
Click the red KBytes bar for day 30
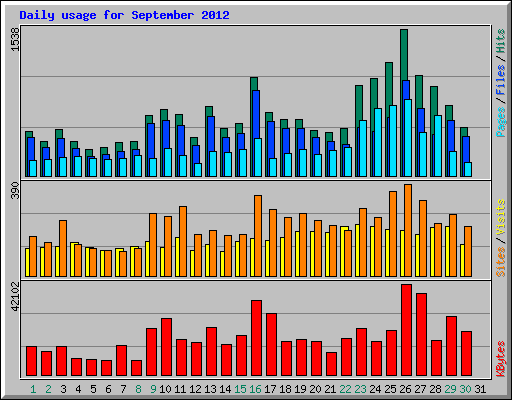click(x=466, y=354)
